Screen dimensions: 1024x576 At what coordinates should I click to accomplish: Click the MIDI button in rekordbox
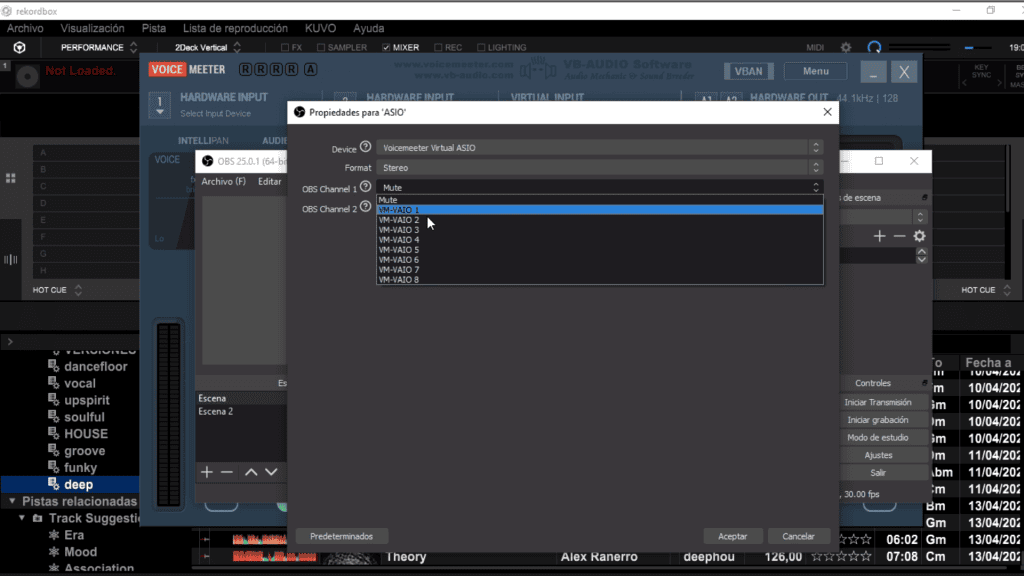point(815,48)
